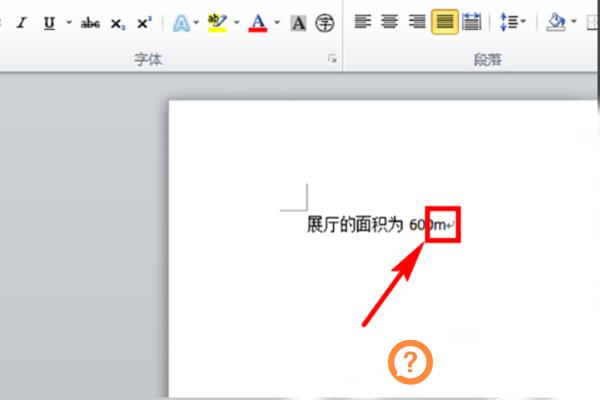Viewport: 600px width, 400px height.
Task: Click the text 展厅的面积为
Action: tap(355, 224)
